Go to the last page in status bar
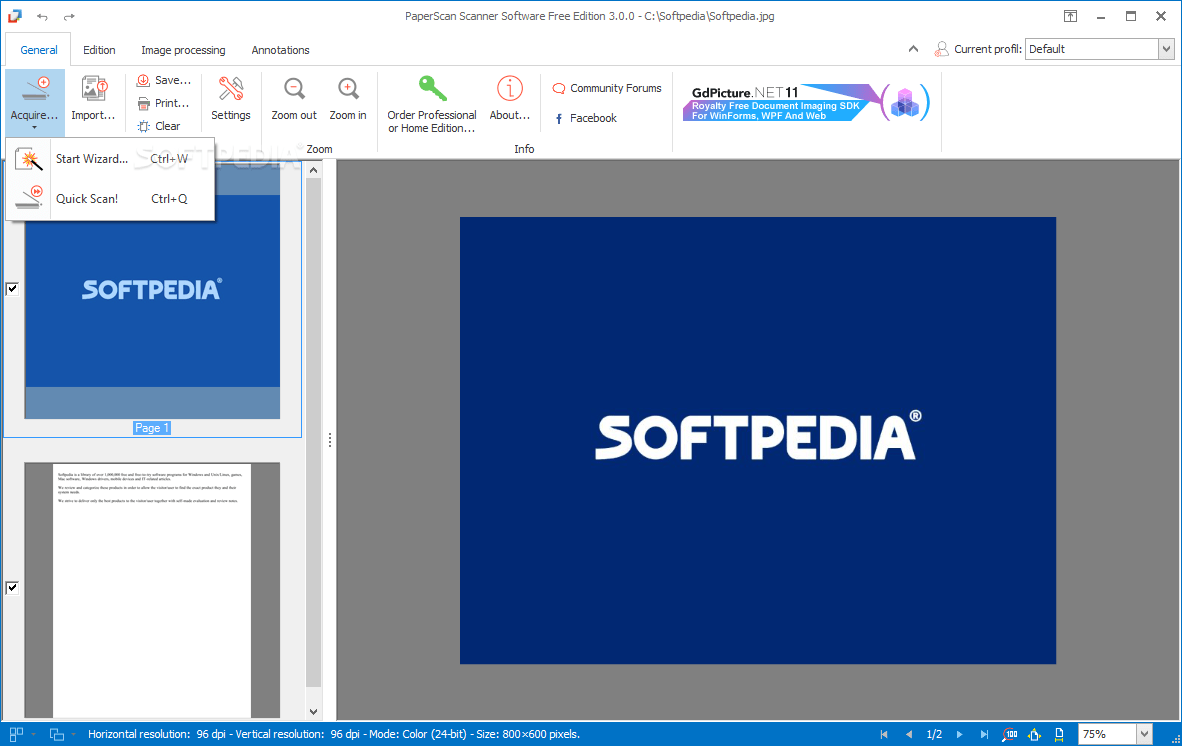 (x=984, y=735)
